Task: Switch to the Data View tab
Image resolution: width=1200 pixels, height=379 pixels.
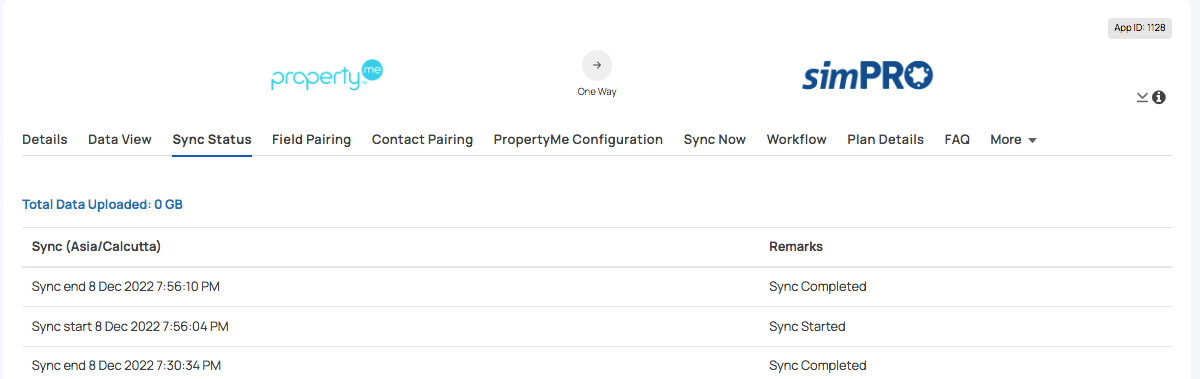Action: [x=120, y=140]
